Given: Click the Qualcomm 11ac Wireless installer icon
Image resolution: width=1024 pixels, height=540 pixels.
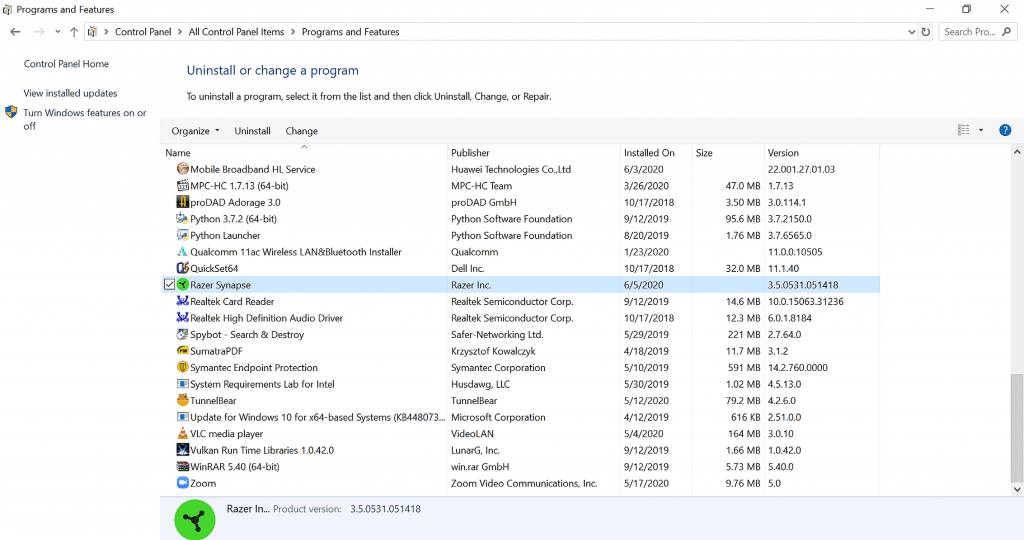Looking at the screenshot, I should click(183, 251).
